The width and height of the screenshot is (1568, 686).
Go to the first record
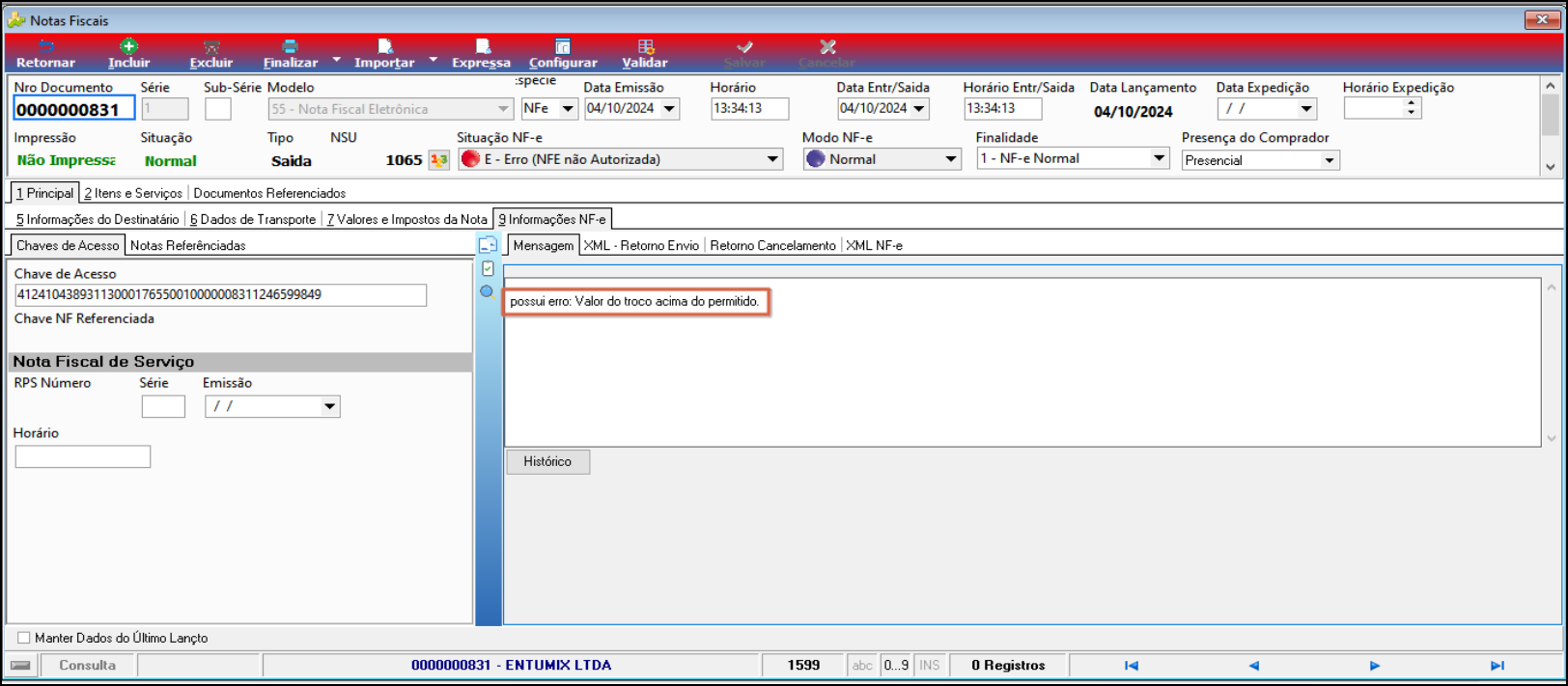[x=1132, y=666]
